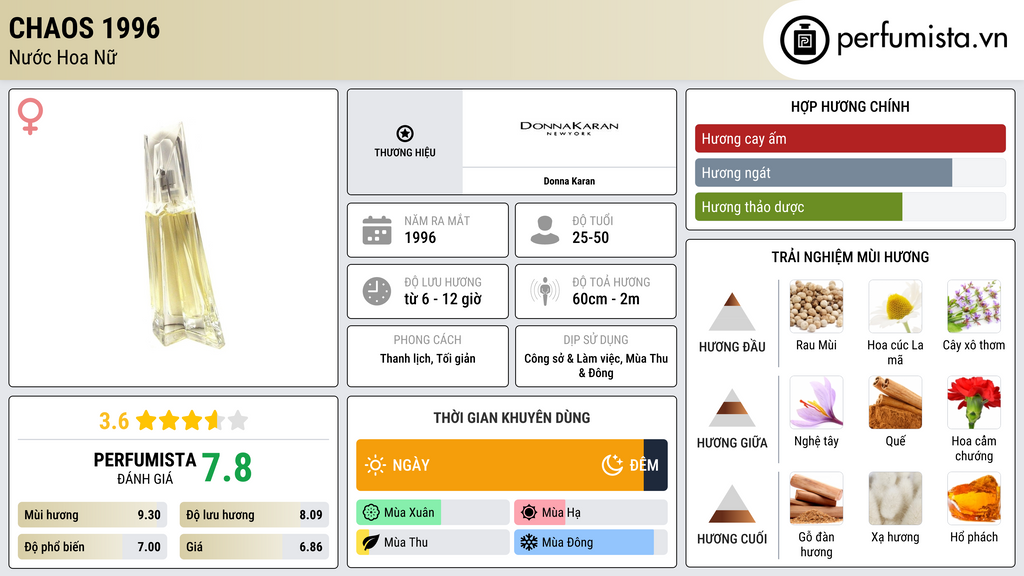Image resolution: width=1024 pixels, height=576 pixels.
Task: Click the clock icon for longevity
Action: pyautogui.click(x=376, y=291)
